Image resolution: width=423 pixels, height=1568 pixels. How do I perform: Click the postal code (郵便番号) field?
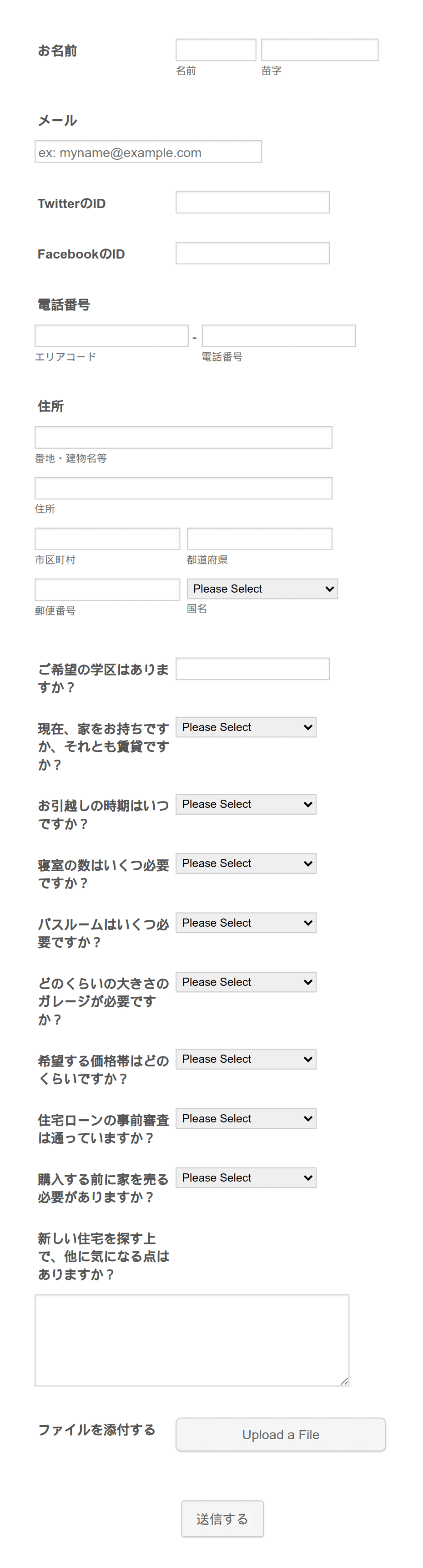pyautogui.click(x=107, y=590)
